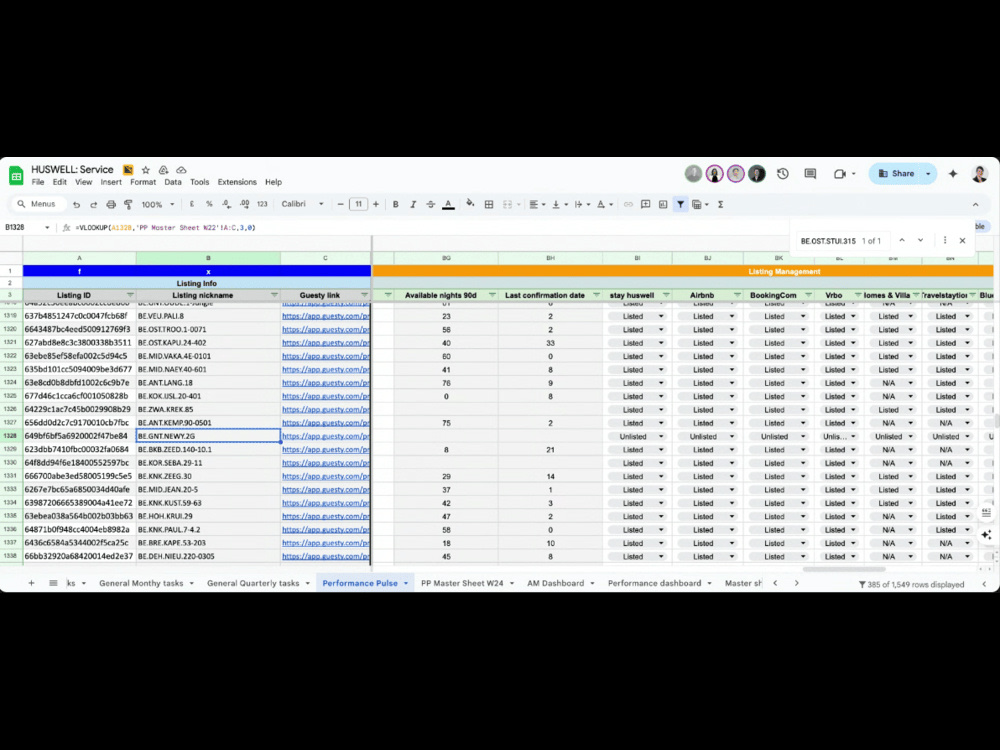Open General Quarterly tasks tab

(x=253, y=584)
